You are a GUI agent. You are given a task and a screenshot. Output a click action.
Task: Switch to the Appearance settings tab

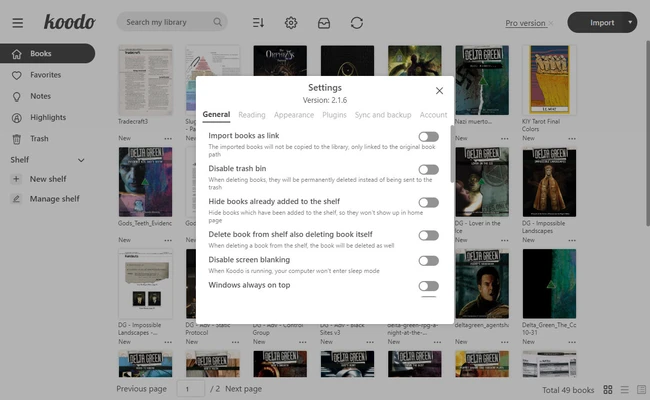[x=294, y=115]
